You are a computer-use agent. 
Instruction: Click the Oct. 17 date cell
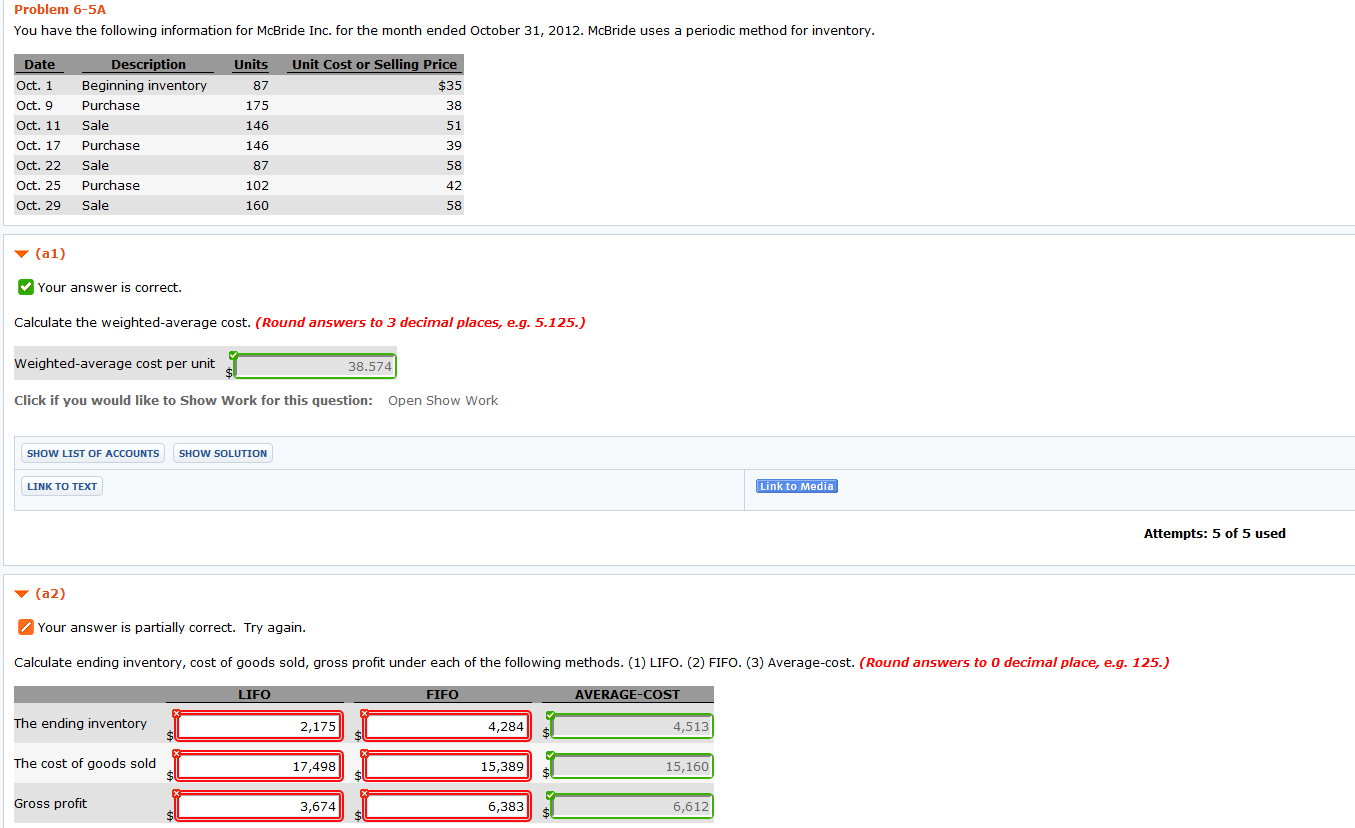[x=39, y=146]
